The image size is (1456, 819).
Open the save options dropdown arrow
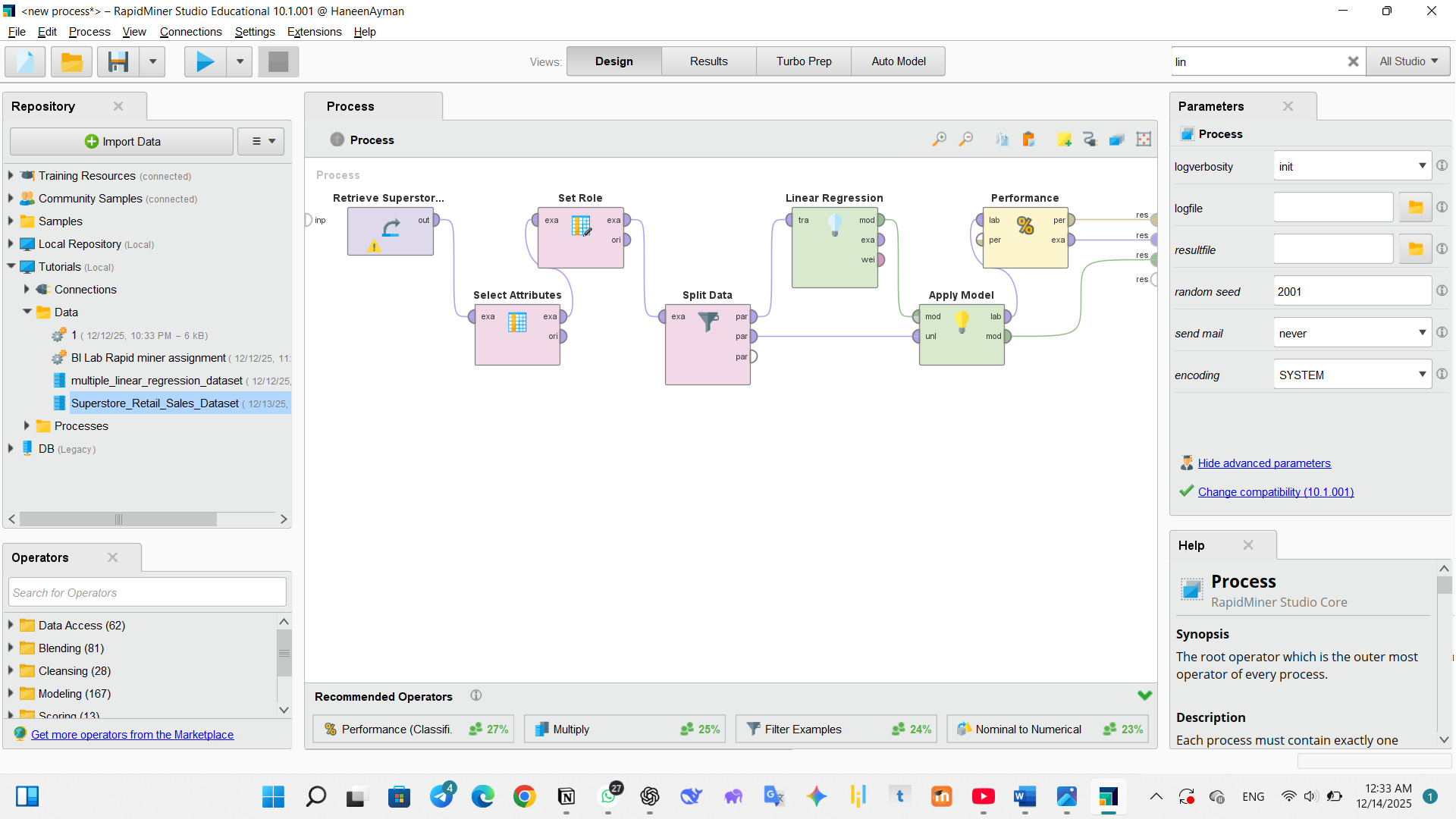152,61
